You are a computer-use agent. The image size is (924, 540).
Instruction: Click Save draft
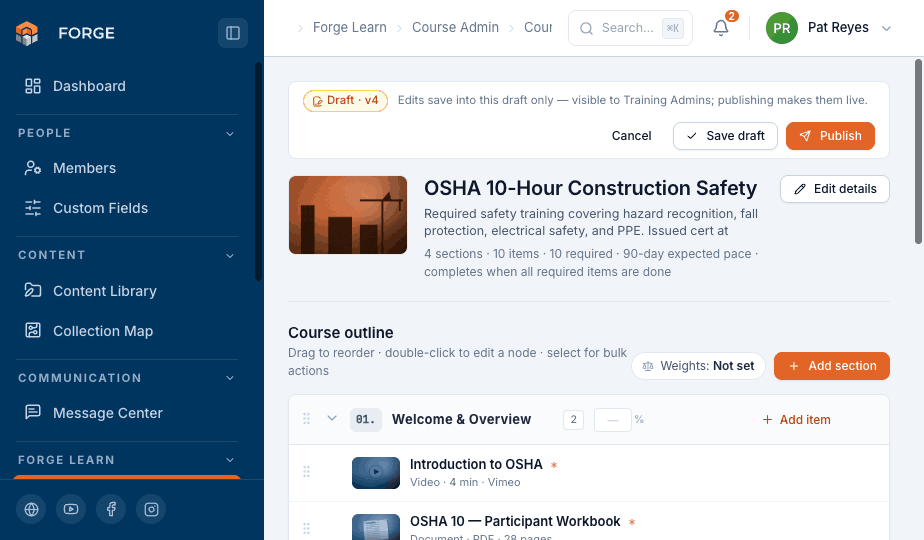point(725,136)
